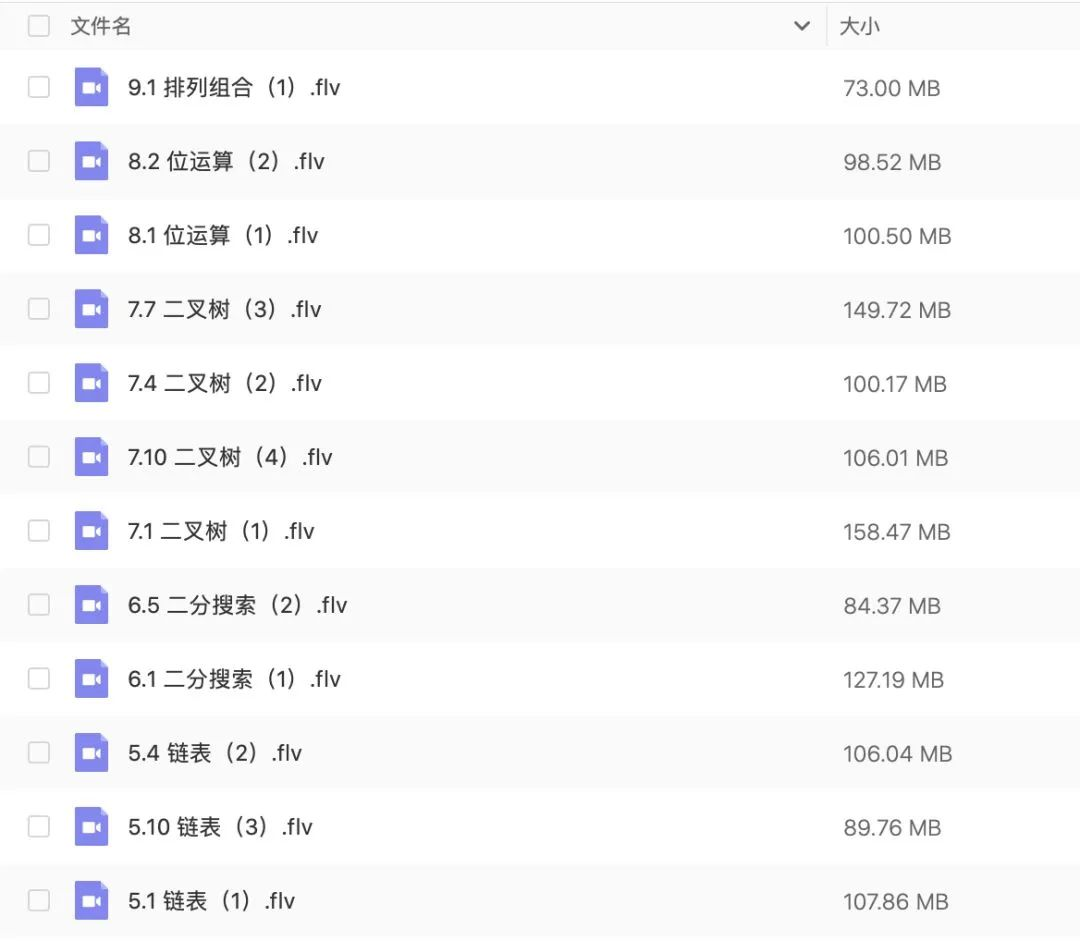Click video icon for 8.2 位运算 (2).flv

91,161
